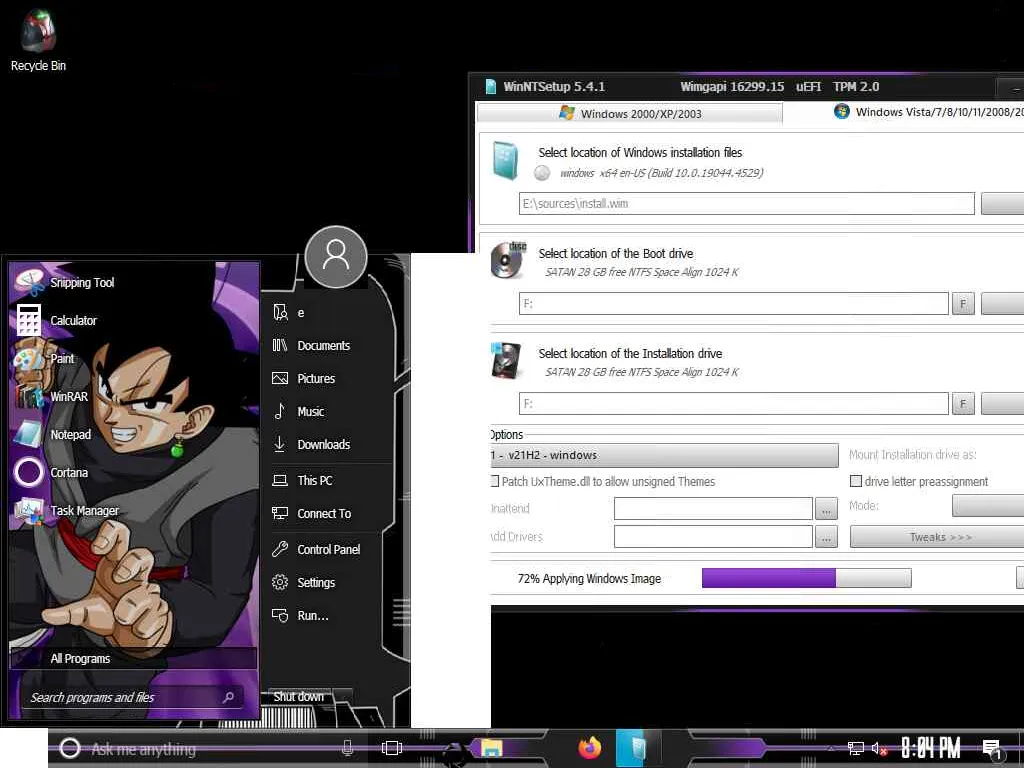Click the Add Drivers path field

coord(713,537)
